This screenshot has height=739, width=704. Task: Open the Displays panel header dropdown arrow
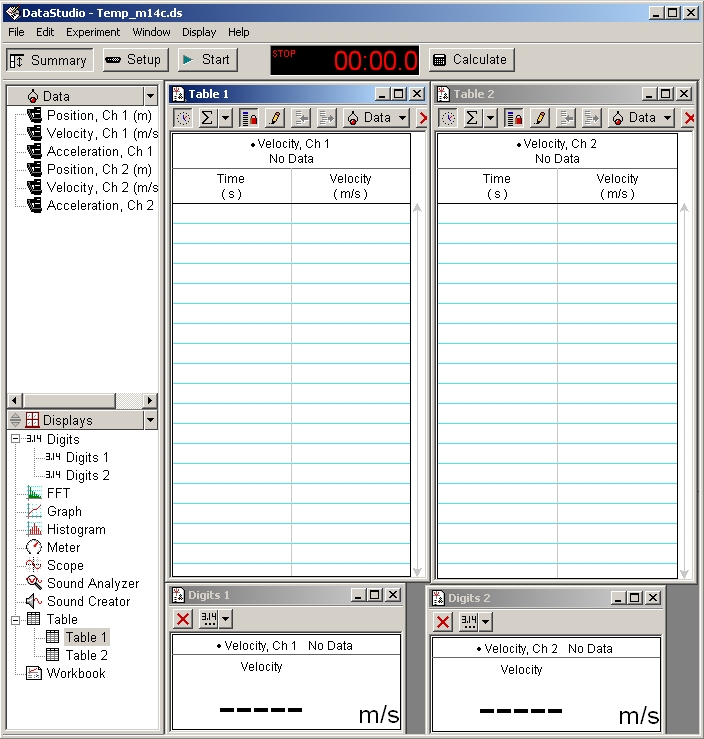150,420
